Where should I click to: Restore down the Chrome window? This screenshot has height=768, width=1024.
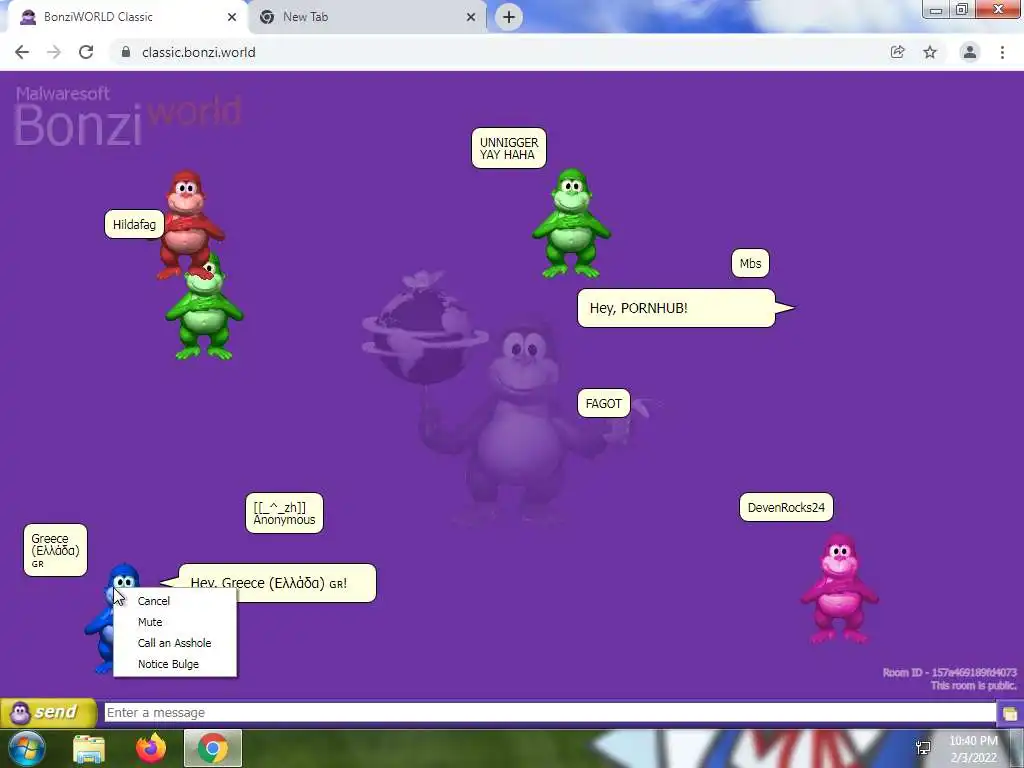962,10
